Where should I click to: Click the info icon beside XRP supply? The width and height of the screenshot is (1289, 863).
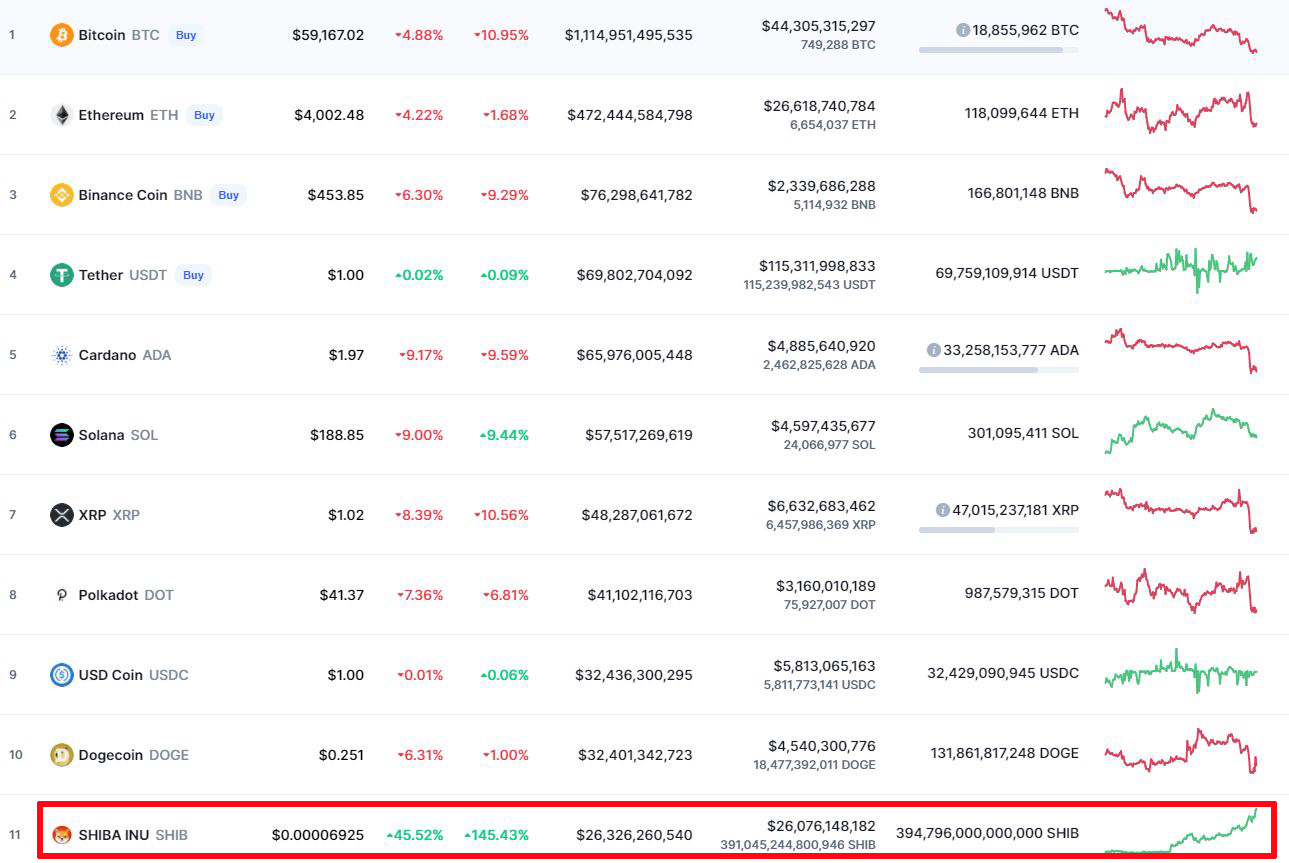point(942,510)
